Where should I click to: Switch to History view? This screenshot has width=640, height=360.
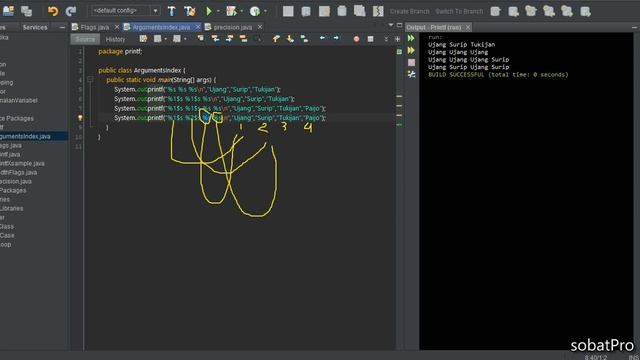point(115,39)
